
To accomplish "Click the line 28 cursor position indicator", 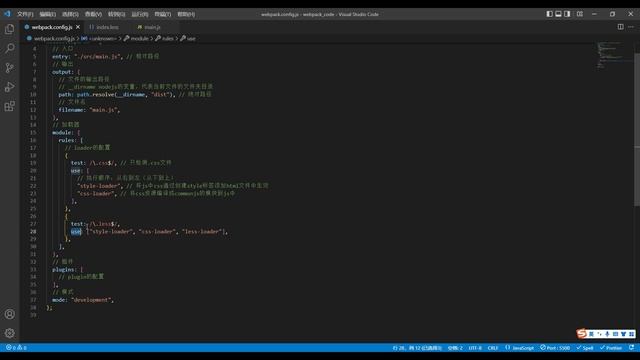I will coord(417,348).
